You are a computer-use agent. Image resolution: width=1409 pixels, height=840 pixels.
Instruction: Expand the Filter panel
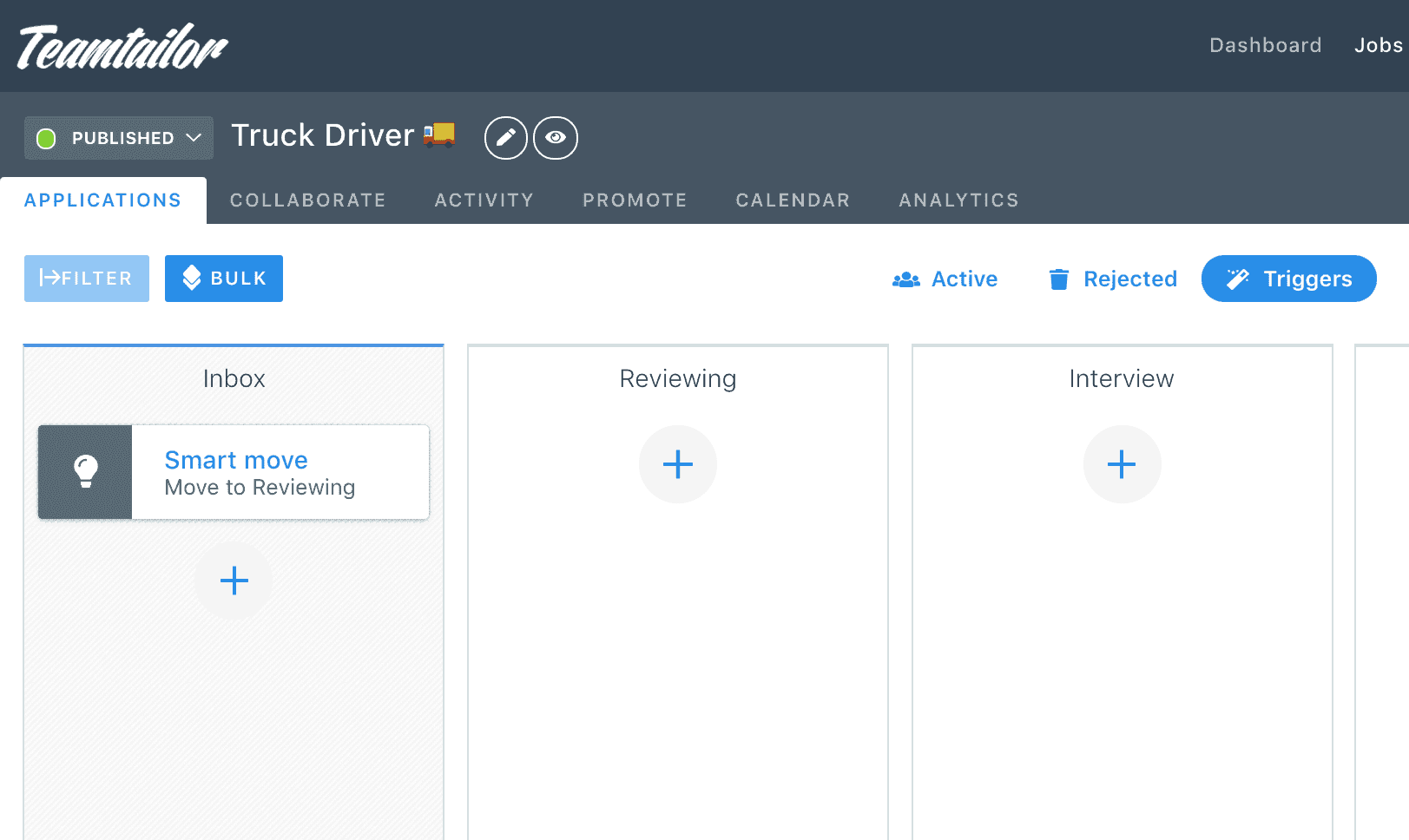tap(87, 279)
